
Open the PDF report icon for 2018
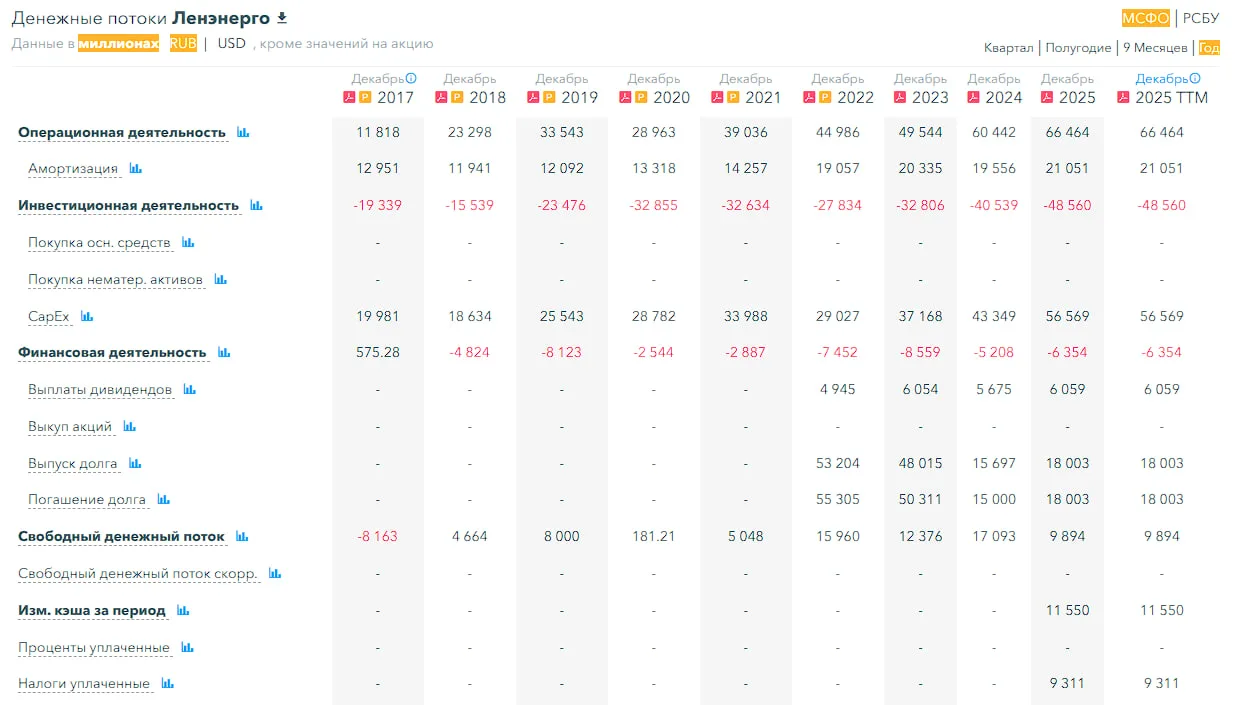point(441,97)
